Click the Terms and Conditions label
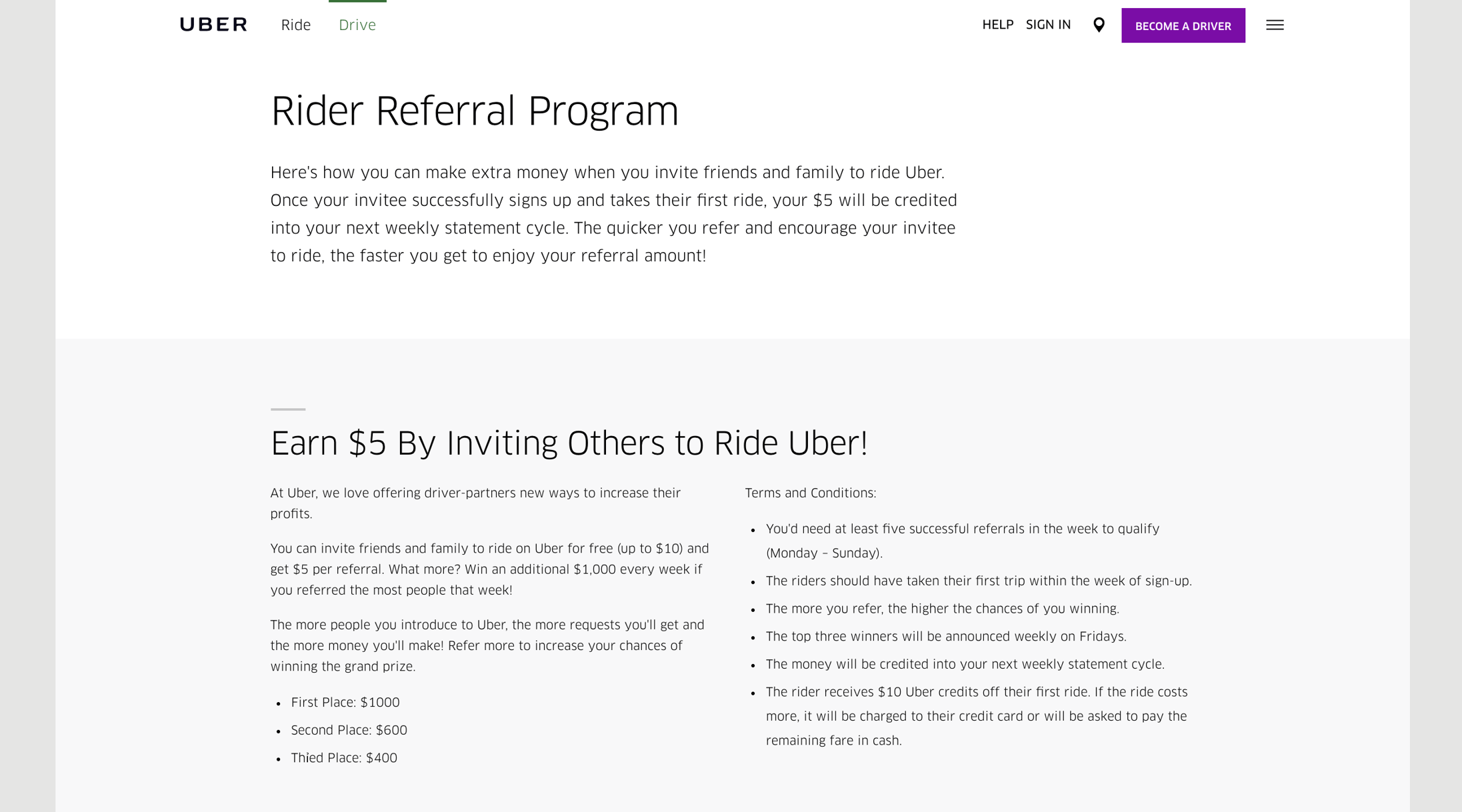Image resolution: width=1462 pixels, height=812 pixels. pyautogui.click(x=810, y=493)
